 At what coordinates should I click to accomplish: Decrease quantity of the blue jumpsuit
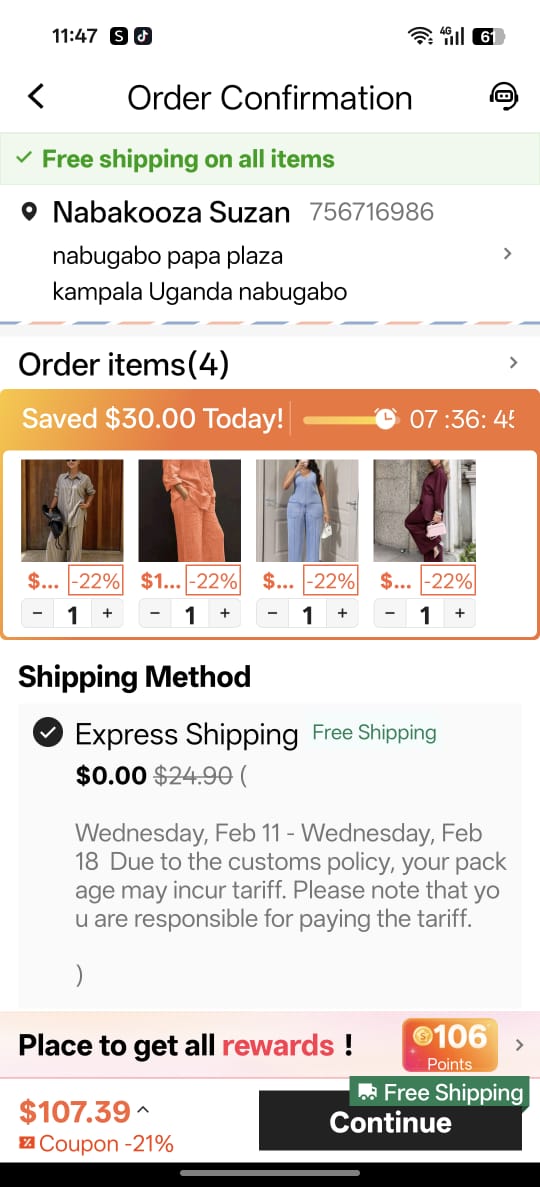[273, 614]
